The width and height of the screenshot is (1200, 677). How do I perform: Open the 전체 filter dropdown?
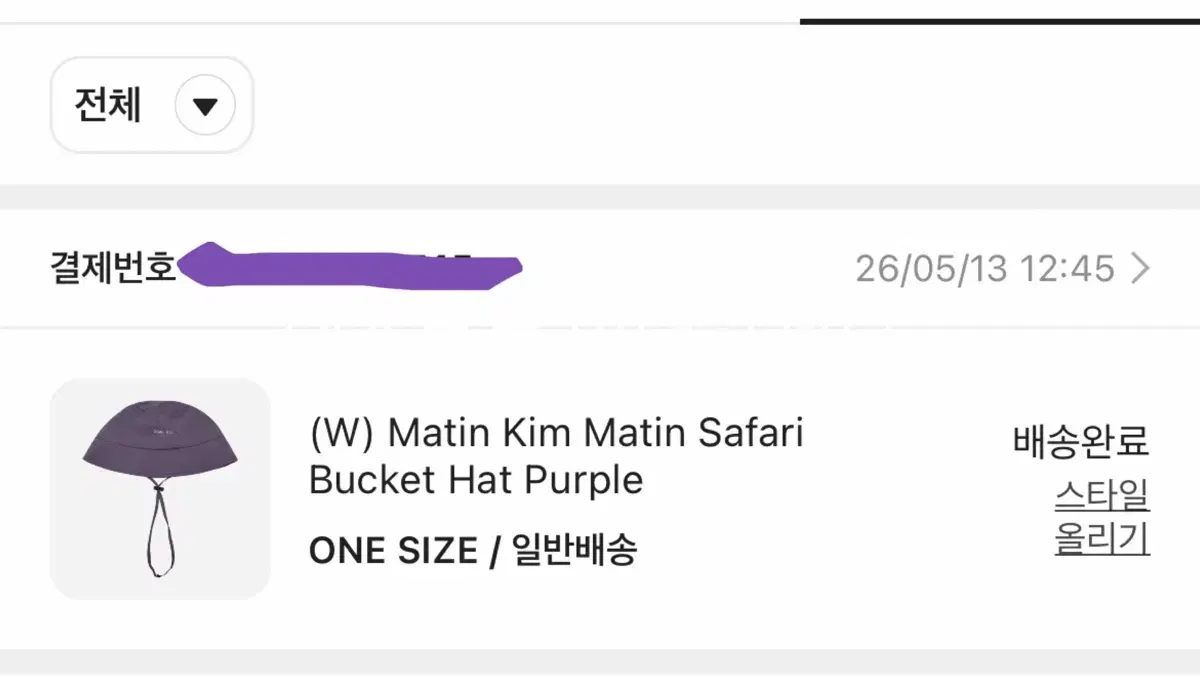(x=152, y=105)
